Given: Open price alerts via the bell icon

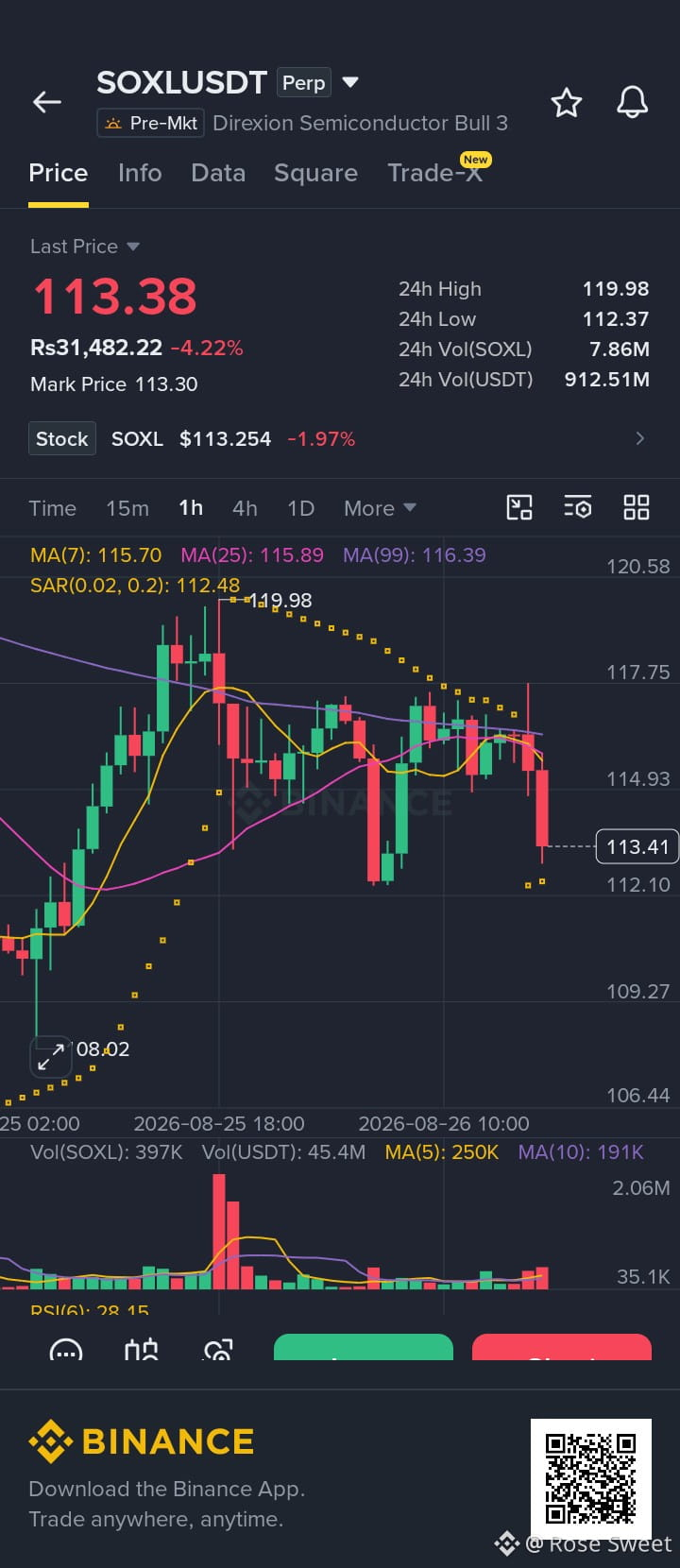Looking at the screenshot, I should [632, 102].
